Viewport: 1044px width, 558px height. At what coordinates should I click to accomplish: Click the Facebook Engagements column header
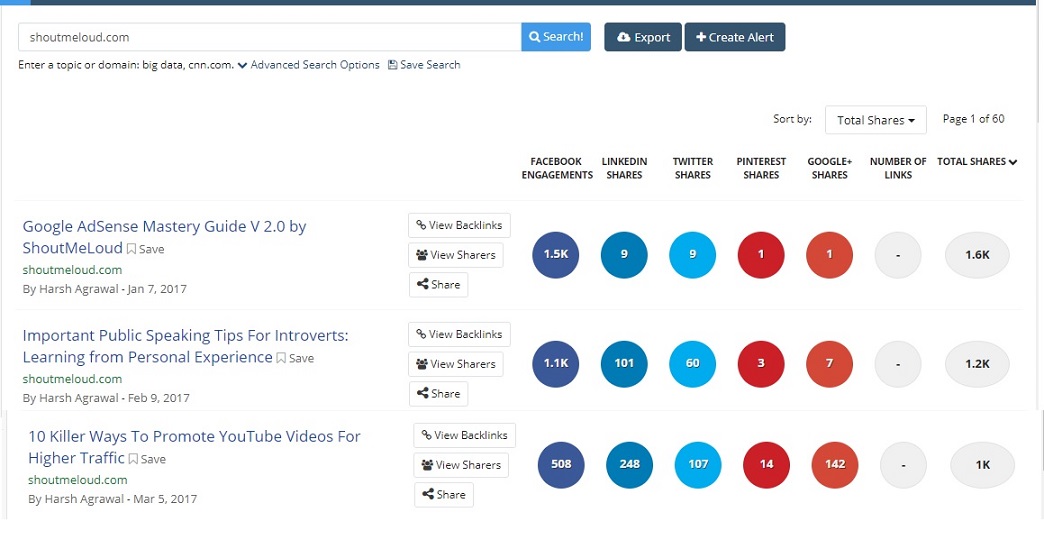[x=557, y=168]
